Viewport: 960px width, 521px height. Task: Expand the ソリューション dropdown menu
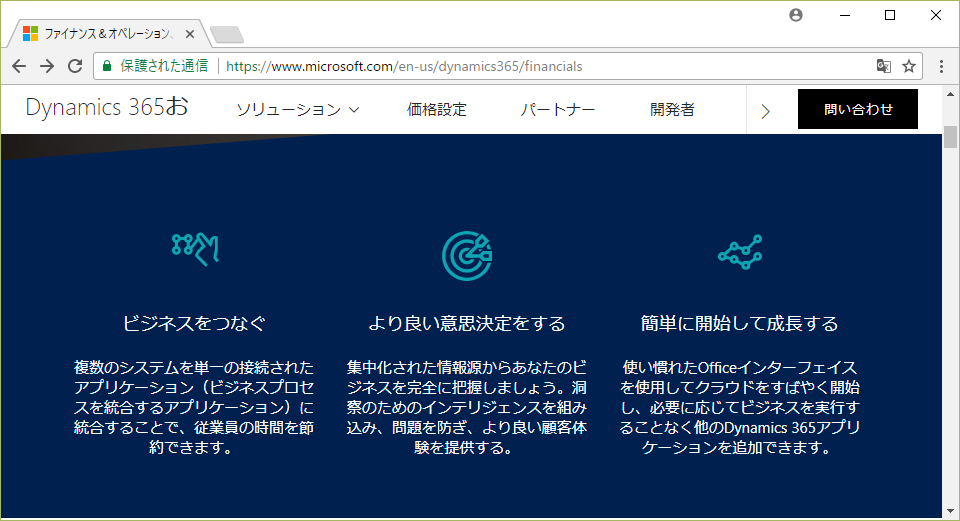298,110
